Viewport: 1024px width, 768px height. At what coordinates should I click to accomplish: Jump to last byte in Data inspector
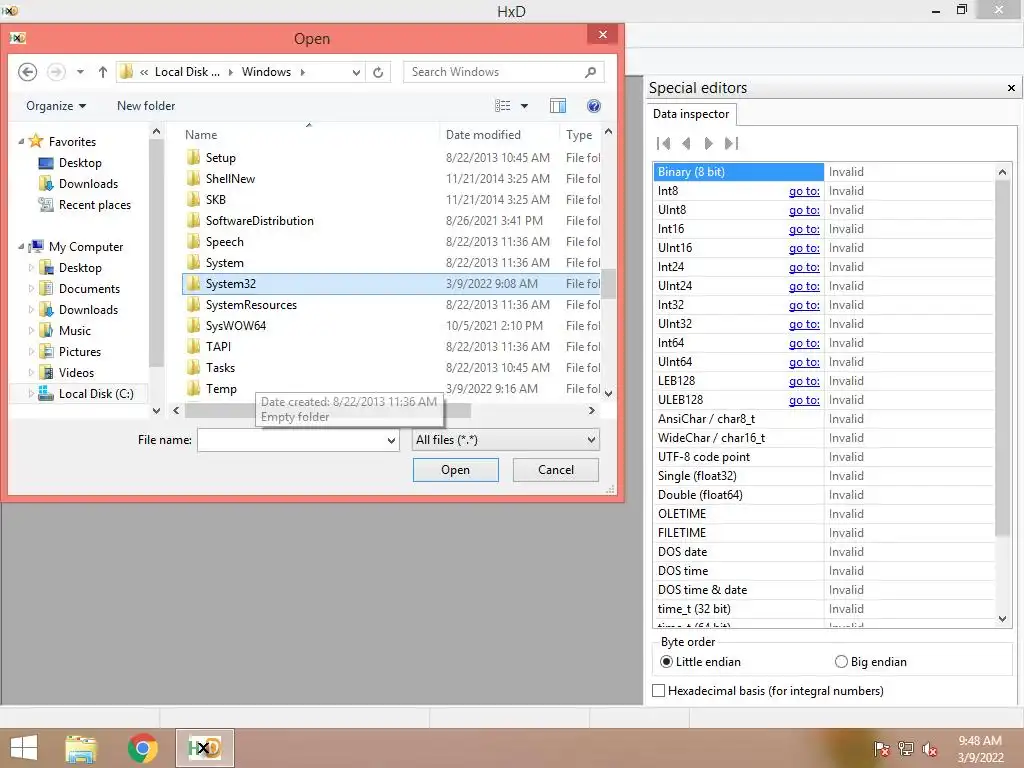[x=731, y=143]
